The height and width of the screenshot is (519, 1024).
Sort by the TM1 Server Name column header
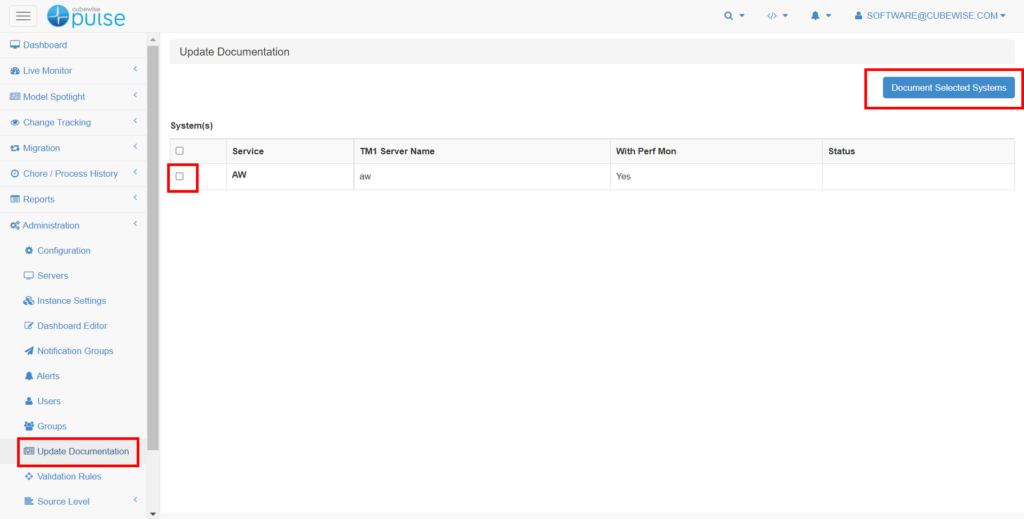pos(397,151)
